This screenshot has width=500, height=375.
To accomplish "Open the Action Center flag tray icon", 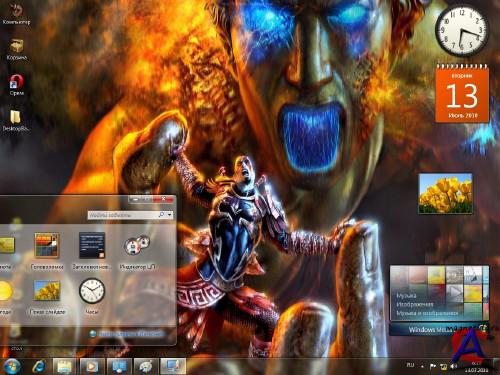I will [x=433, y=366].
